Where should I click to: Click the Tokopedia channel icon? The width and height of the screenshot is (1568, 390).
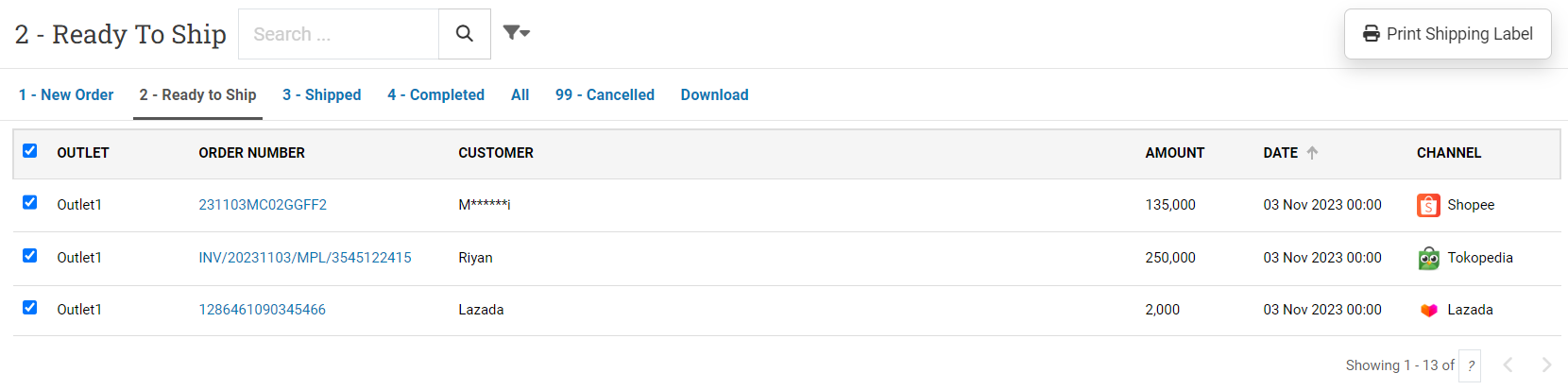[1428, 258]
